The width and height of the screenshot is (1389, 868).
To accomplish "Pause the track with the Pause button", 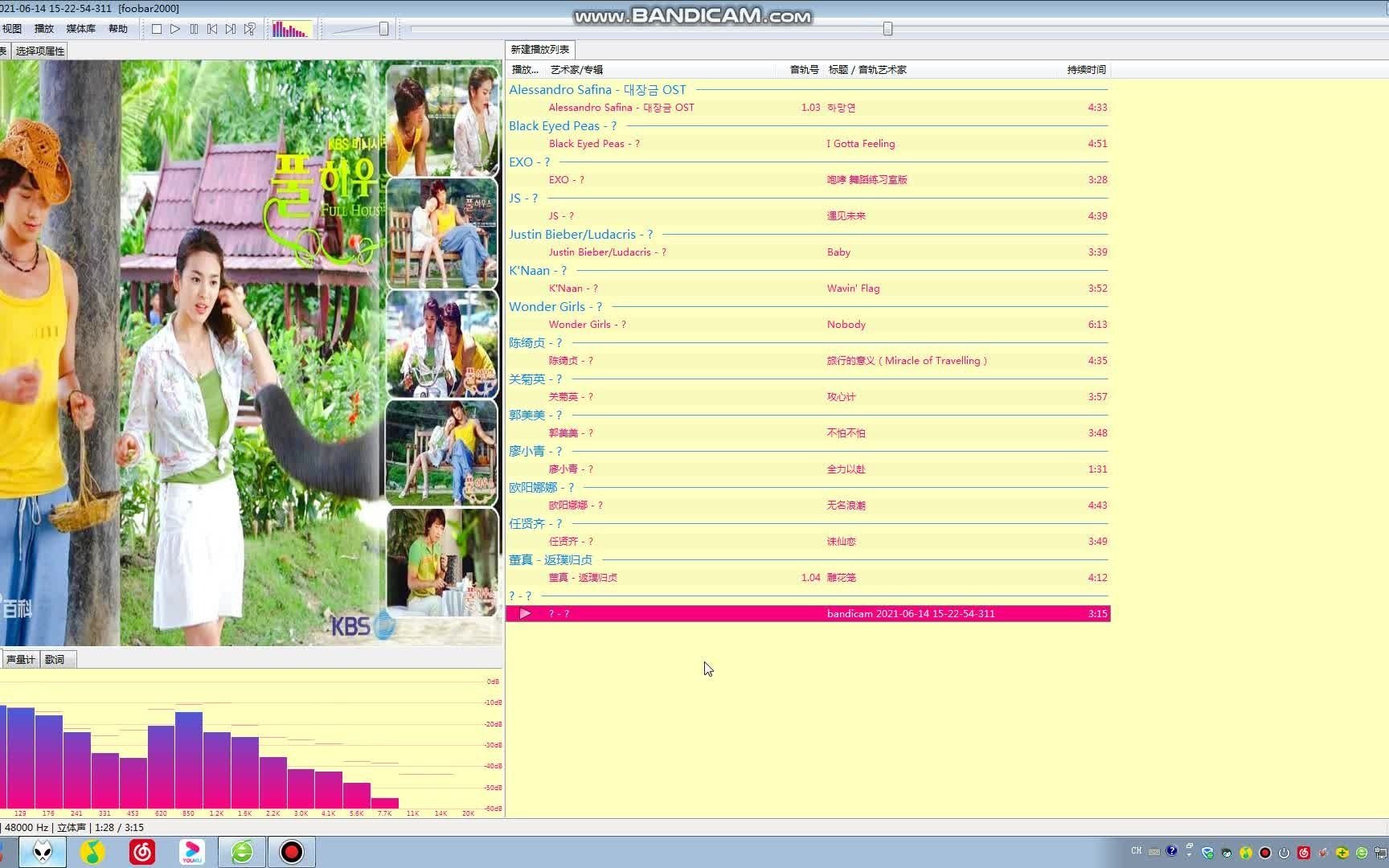I will 194,29.
